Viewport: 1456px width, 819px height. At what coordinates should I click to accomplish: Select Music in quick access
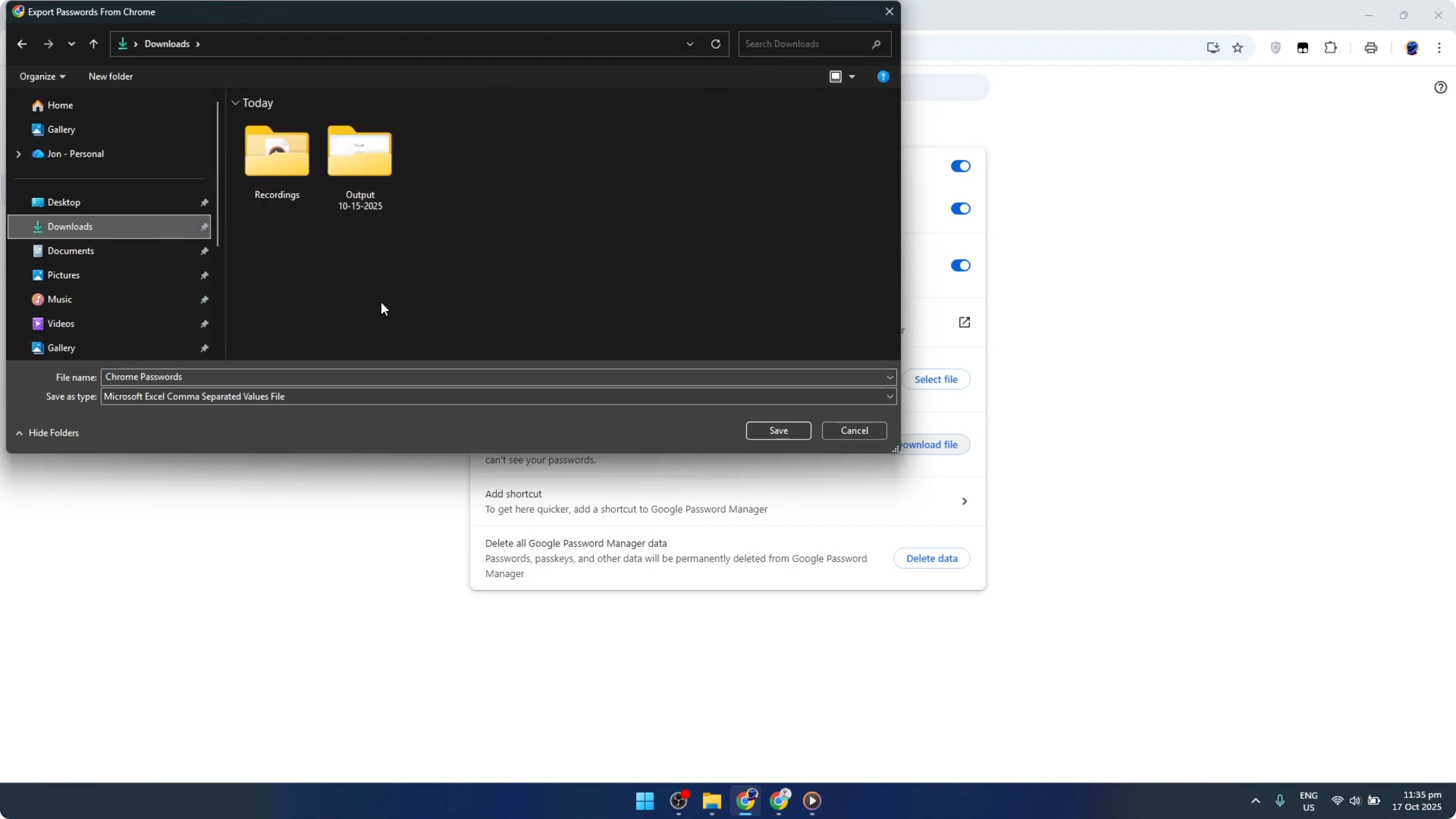point(110,300)
